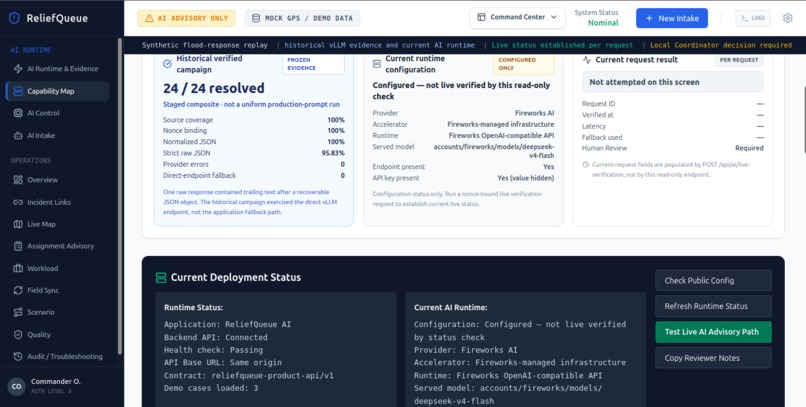Click the clock icon near Current-request fields note
806x407 pixels.
[585, 165]
